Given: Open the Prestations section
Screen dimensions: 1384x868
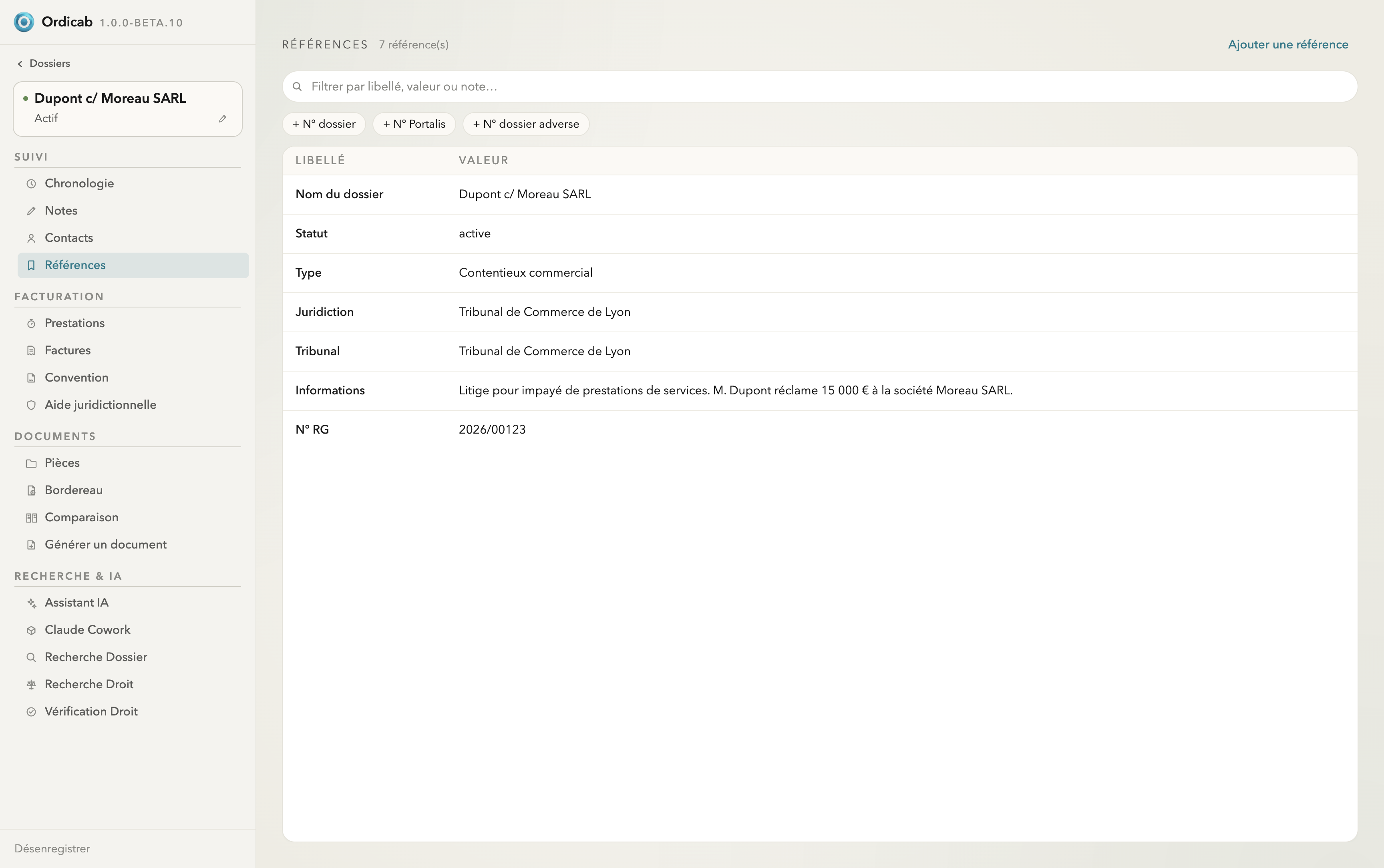Looking at the screenshot, I should pos(133,323).
